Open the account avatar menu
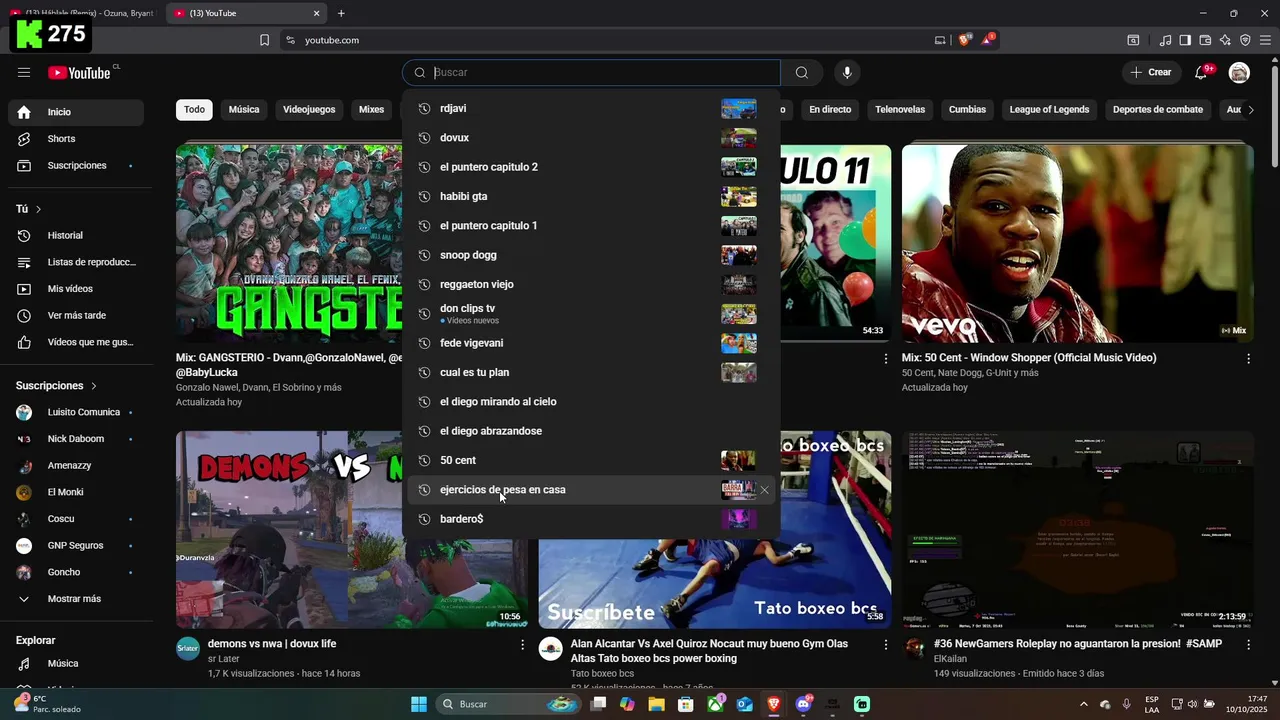Image resolution: width=1280 pixels, height=720 pixels. 1239,72
